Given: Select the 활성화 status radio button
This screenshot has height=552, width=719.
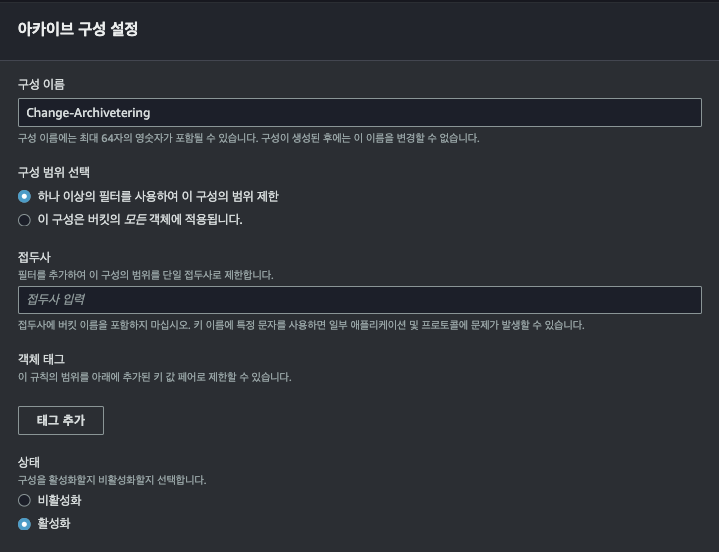Looking at the screenshot, I should click(25, 523).
